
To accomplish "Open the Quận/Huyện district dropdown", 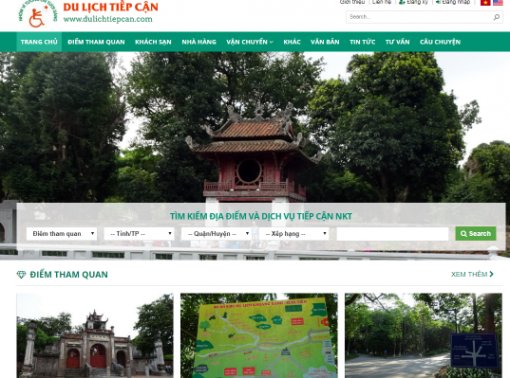I will pyautogui.click(x=216, y=234).
